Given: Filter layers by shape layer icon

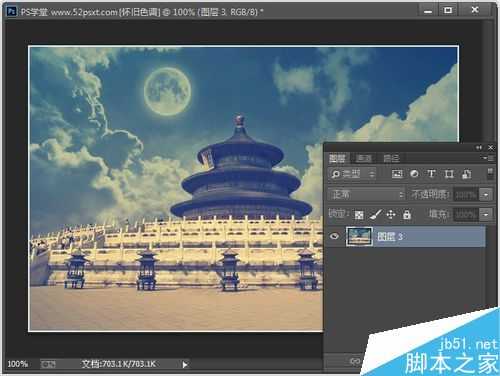Looking at the screenshot, I should coord(449,174).
